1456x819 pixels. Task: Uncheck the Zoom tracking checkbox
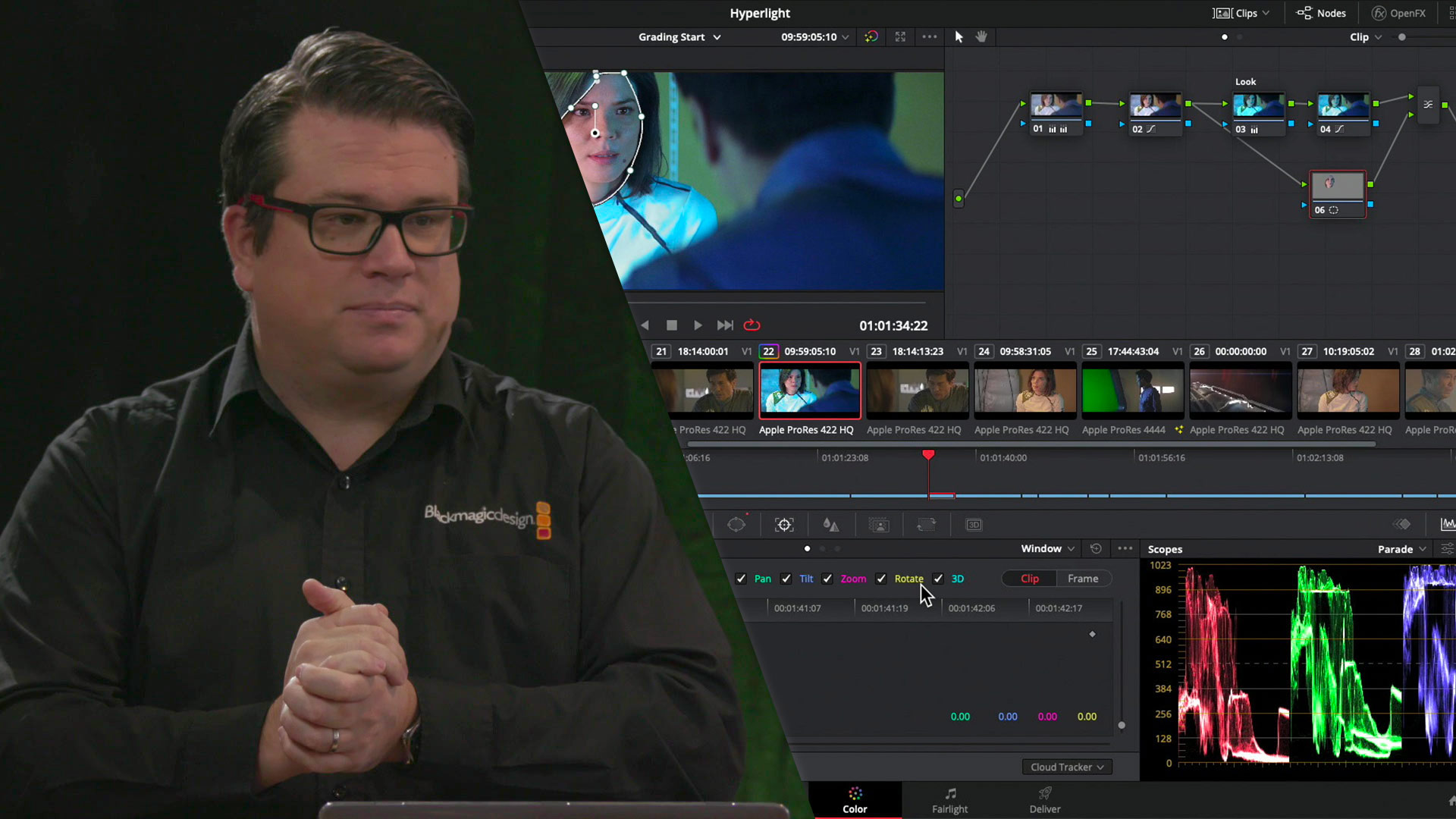click(x=827, y=579)
